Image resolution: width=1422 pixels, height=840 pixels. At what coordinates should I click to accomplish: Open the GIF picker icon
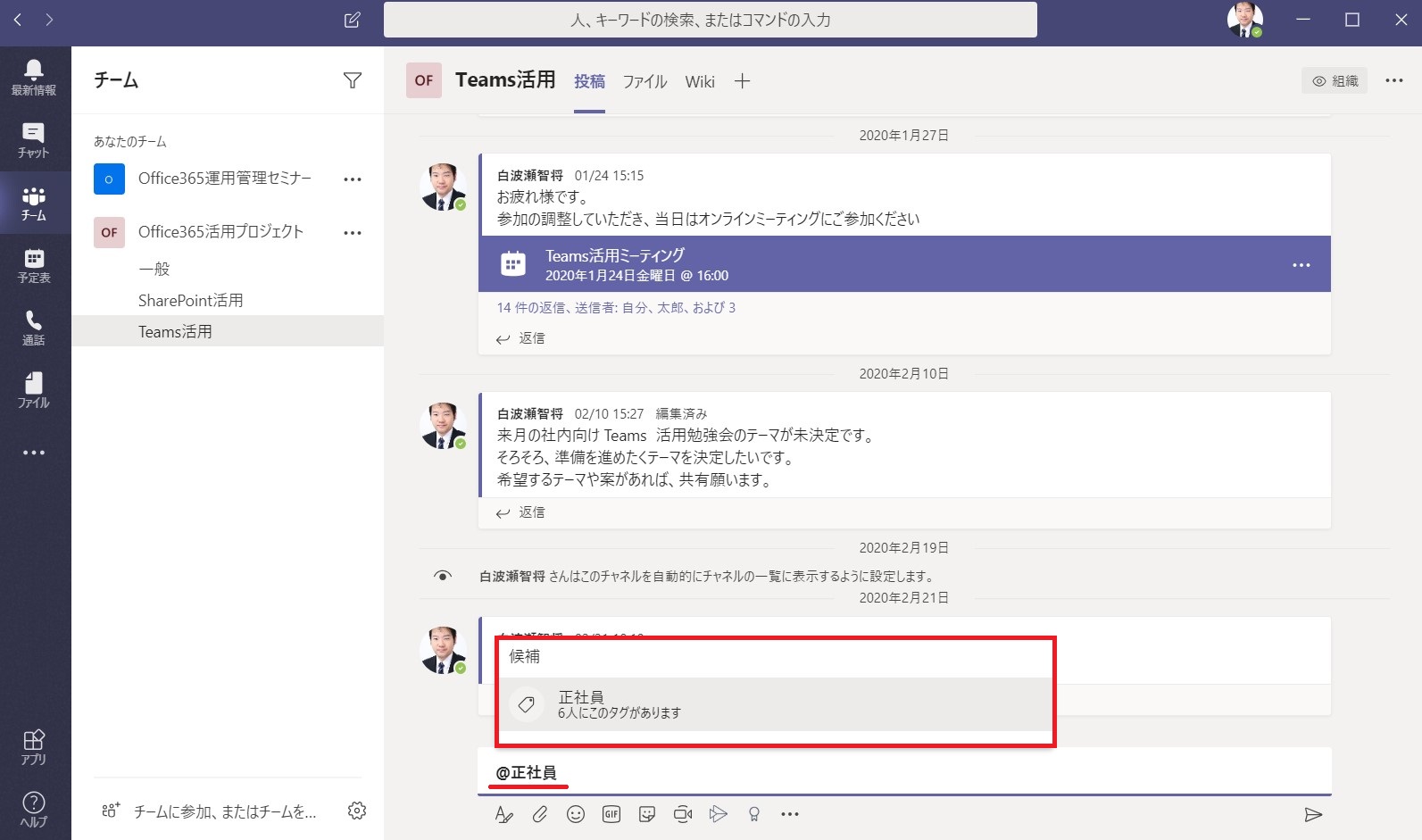click(x=611, y=814)
